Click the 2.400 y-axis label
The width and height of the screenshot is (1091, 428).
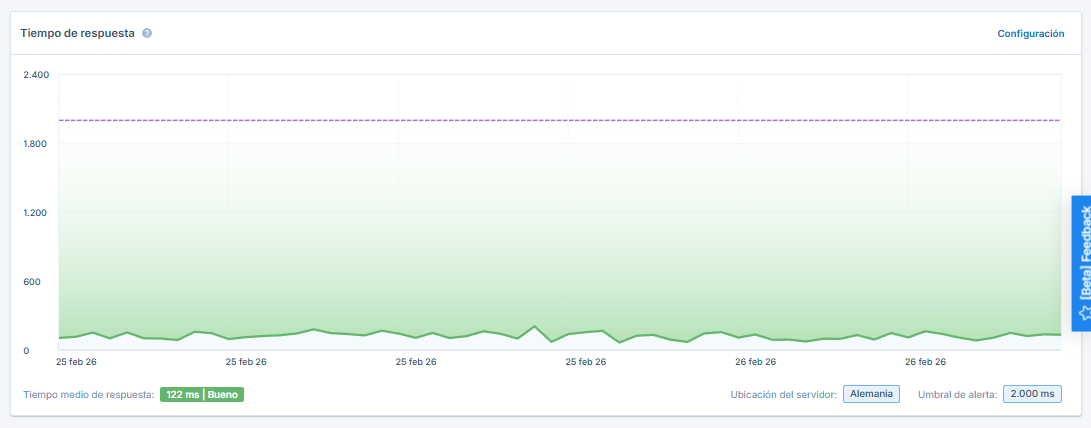point(36,75)
